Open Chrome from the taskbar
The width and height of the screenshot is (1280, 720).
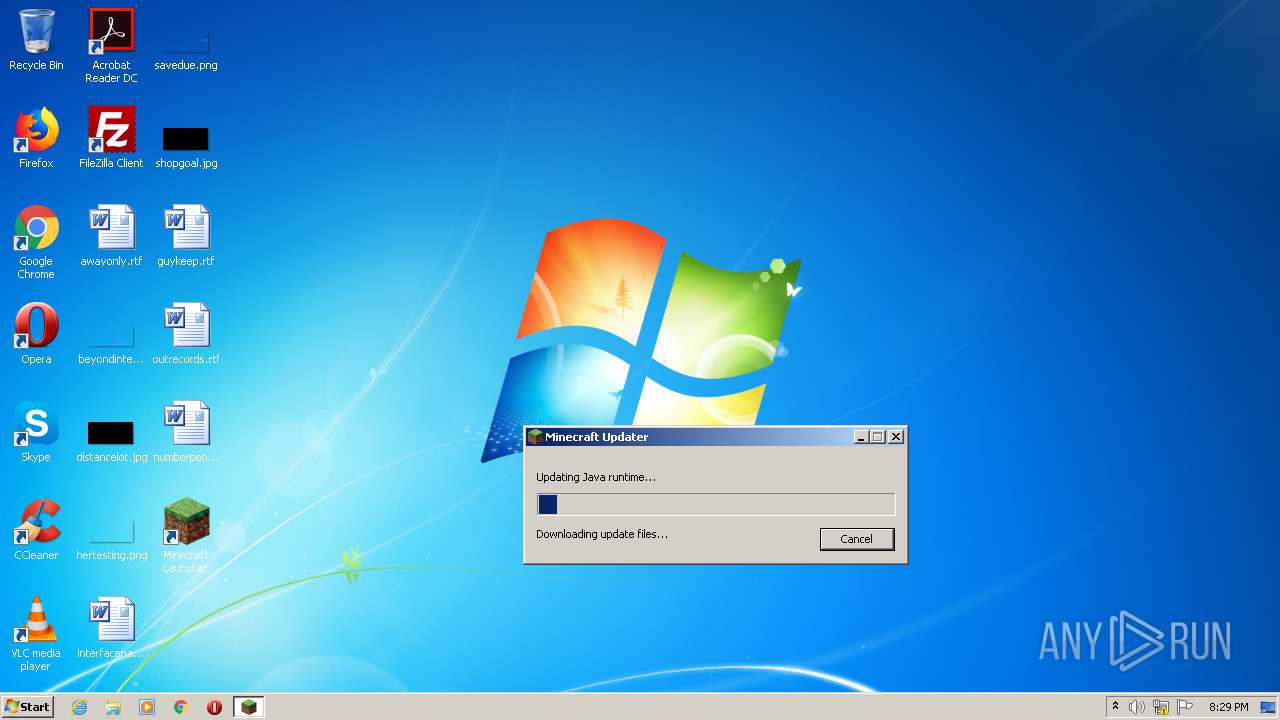click(181, 707)
